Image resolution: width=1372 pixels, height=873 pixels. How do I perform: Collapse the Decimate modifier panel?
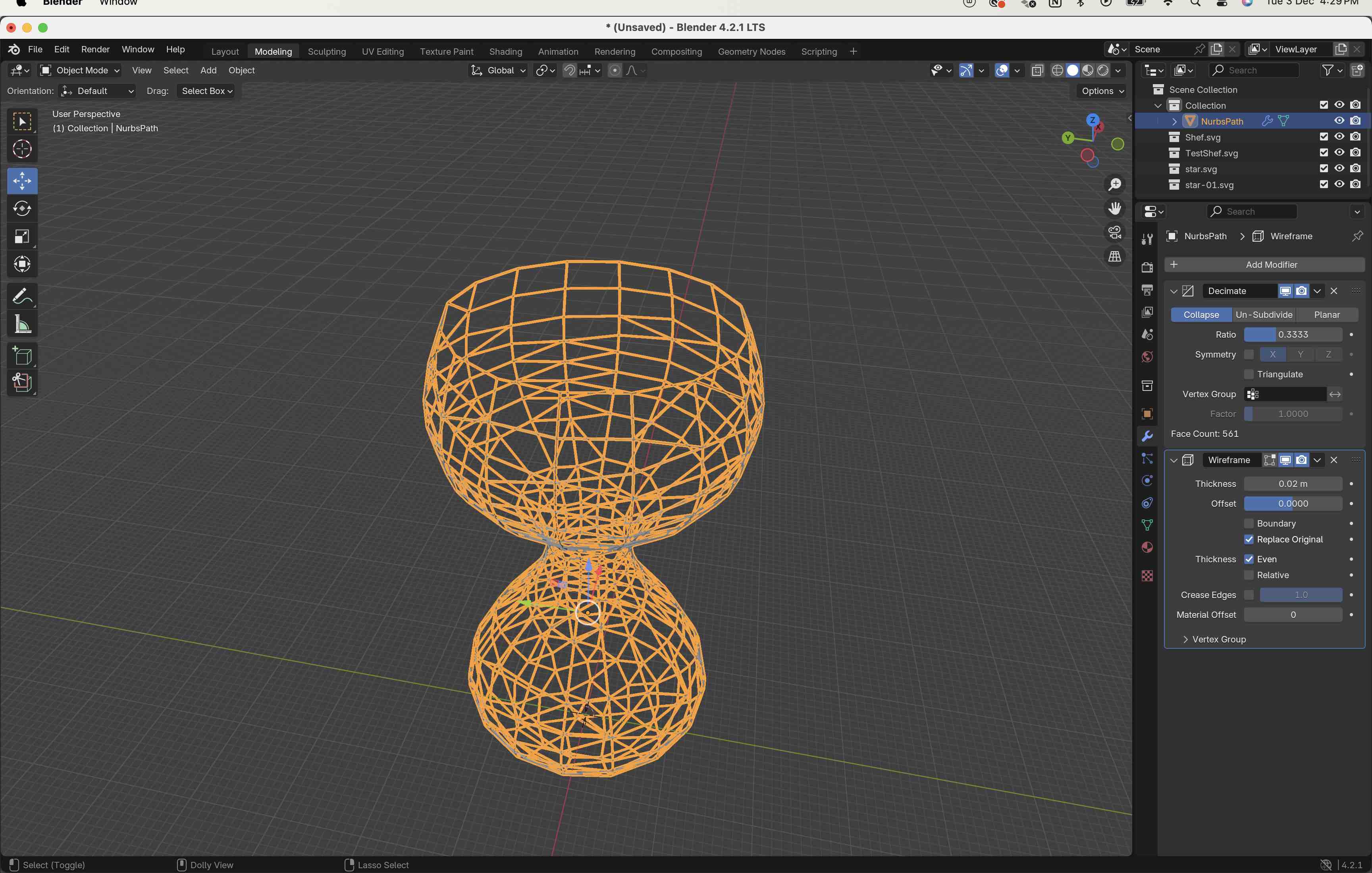[1173, 291]
